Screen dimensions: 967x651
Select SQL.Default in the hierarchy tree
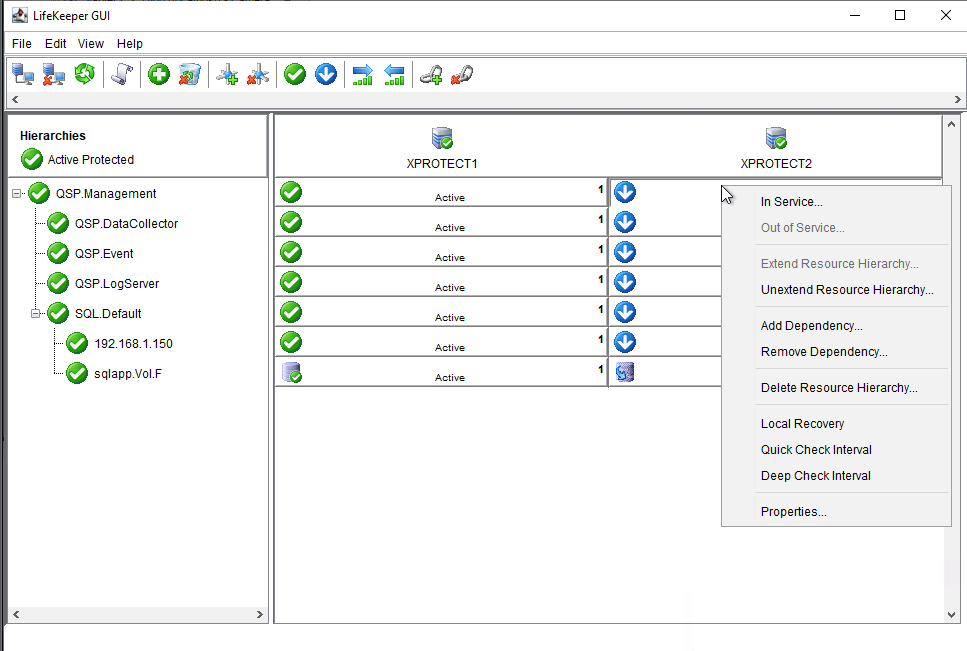[108, 314]
